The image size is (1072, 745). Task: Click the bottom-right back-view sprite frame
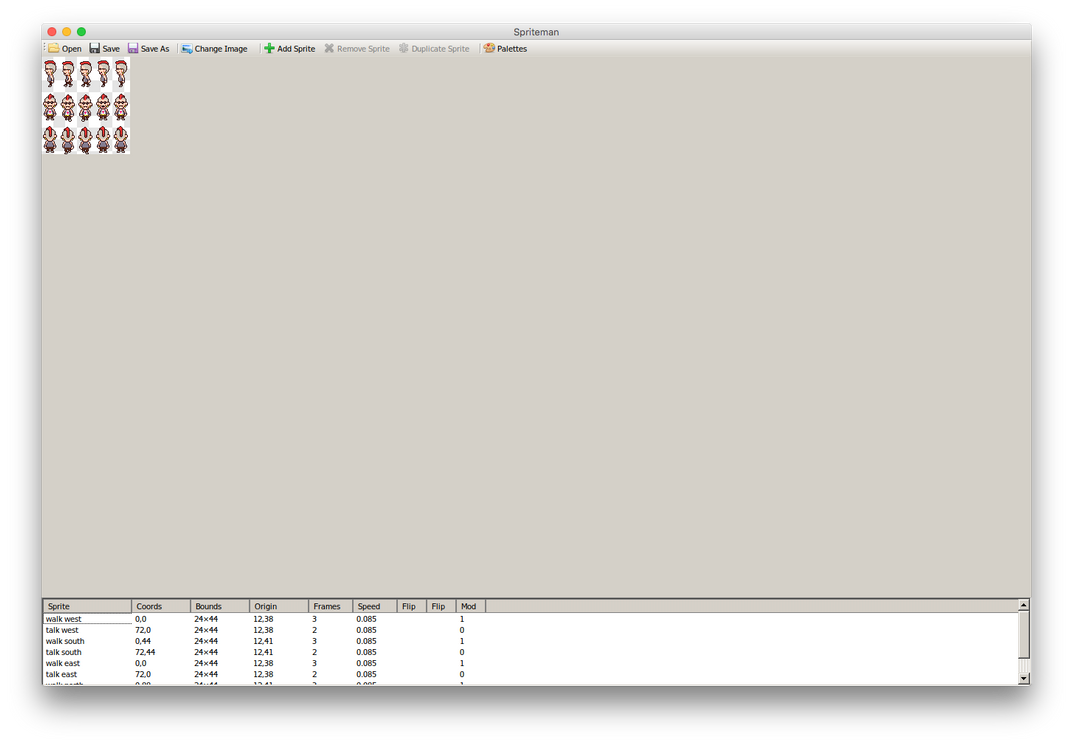click(121, 139)
